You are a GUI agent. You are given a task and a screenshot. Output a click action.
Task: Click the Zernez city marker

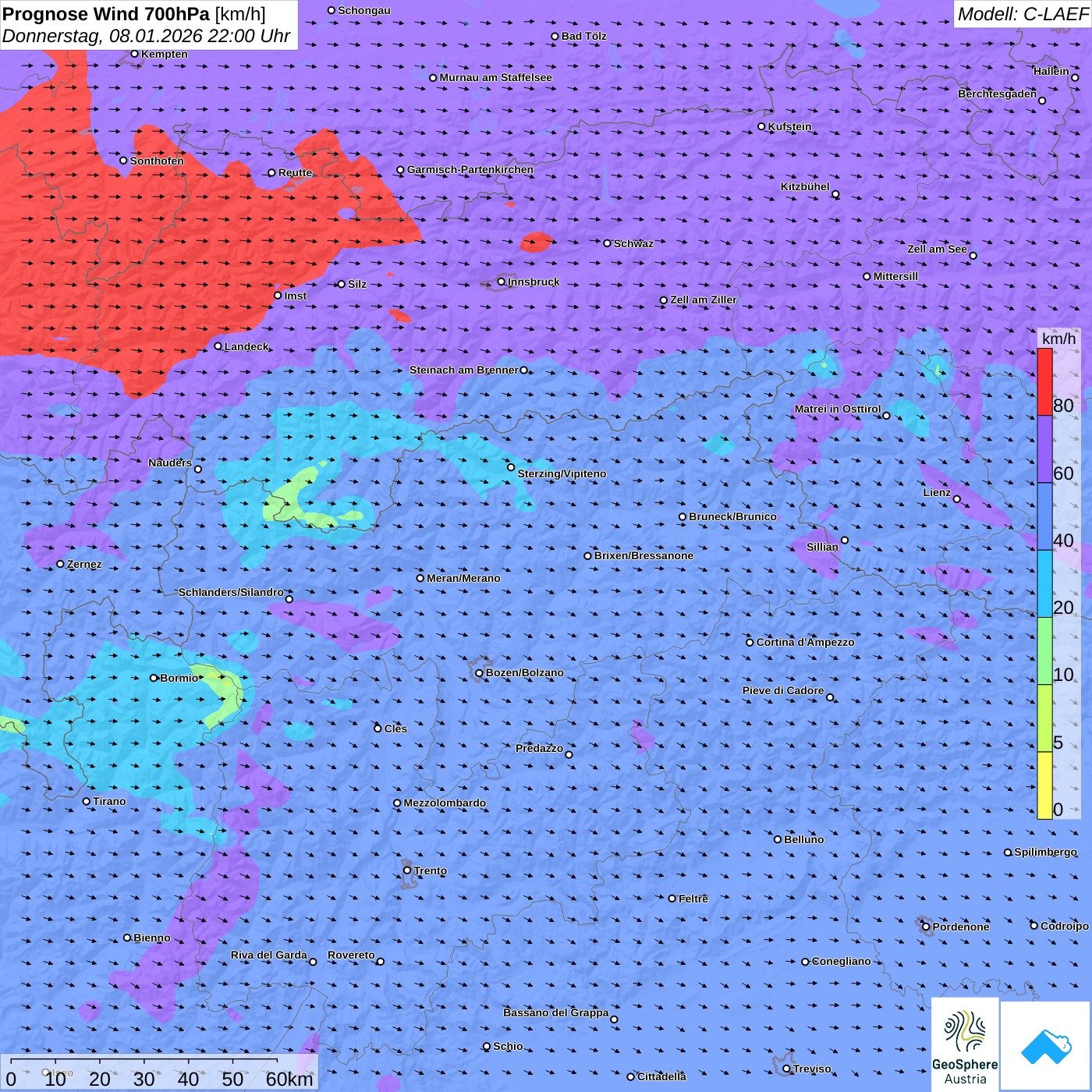pos(61,564)
